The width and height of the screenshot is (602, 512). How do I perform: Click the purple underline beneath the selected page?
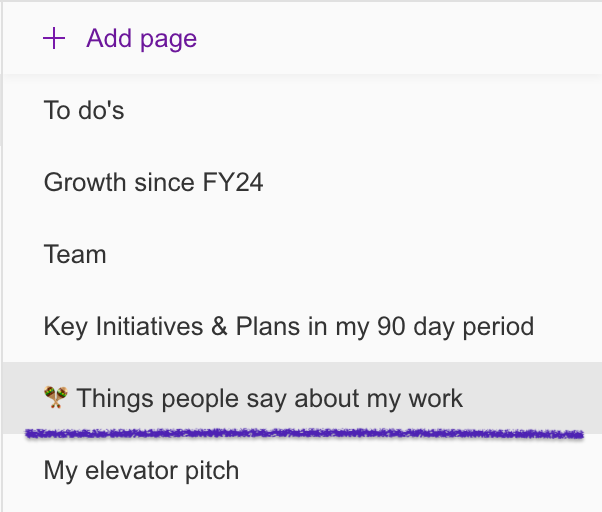(300, 434)
